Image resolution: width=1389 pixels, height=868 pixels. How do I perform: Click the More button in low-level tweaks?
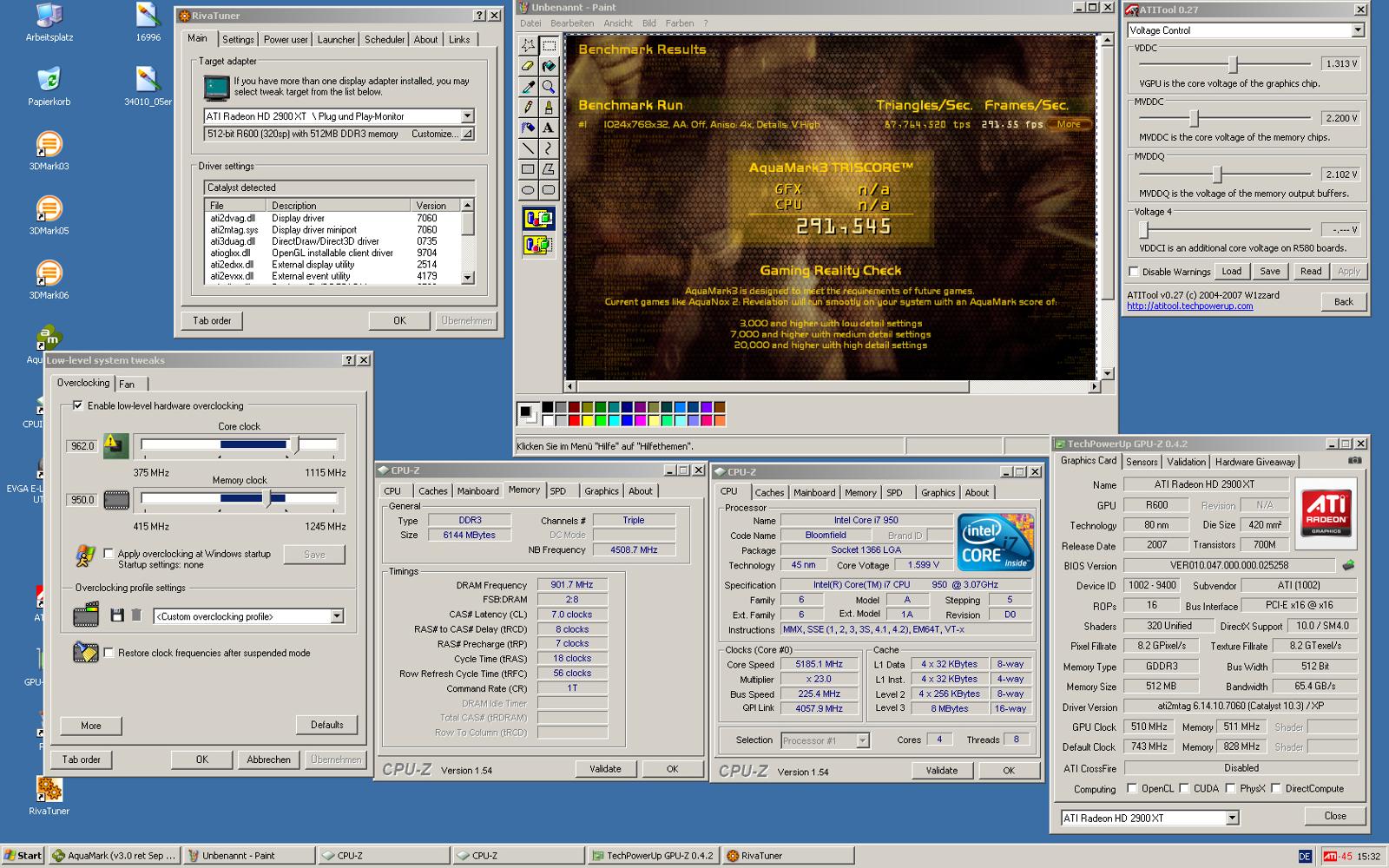pyautogui.click(x=91, y=726)
